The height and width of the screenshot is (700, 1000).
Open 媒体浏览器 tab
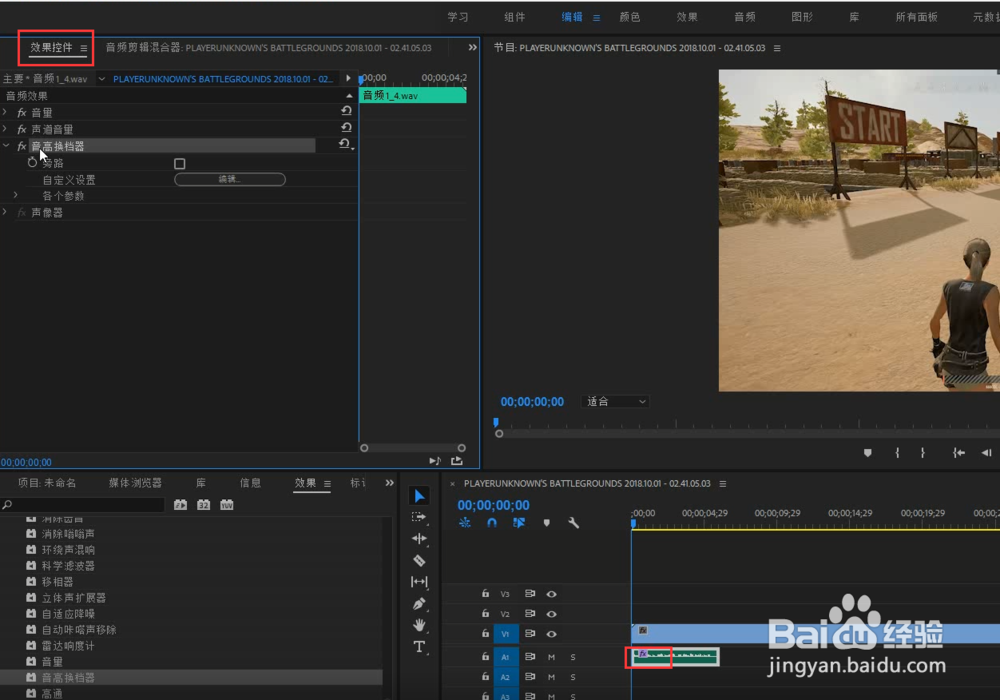pos(135,483)
